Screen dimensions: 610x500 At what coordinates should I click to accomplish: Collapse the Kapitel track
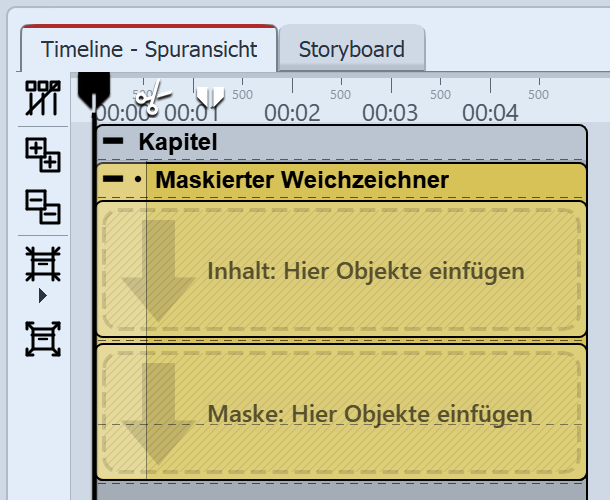[114, 141]
